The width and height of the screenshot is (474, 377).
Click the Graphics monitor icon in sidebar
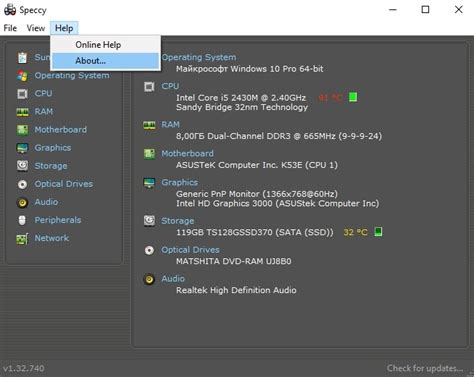point(22,148)
